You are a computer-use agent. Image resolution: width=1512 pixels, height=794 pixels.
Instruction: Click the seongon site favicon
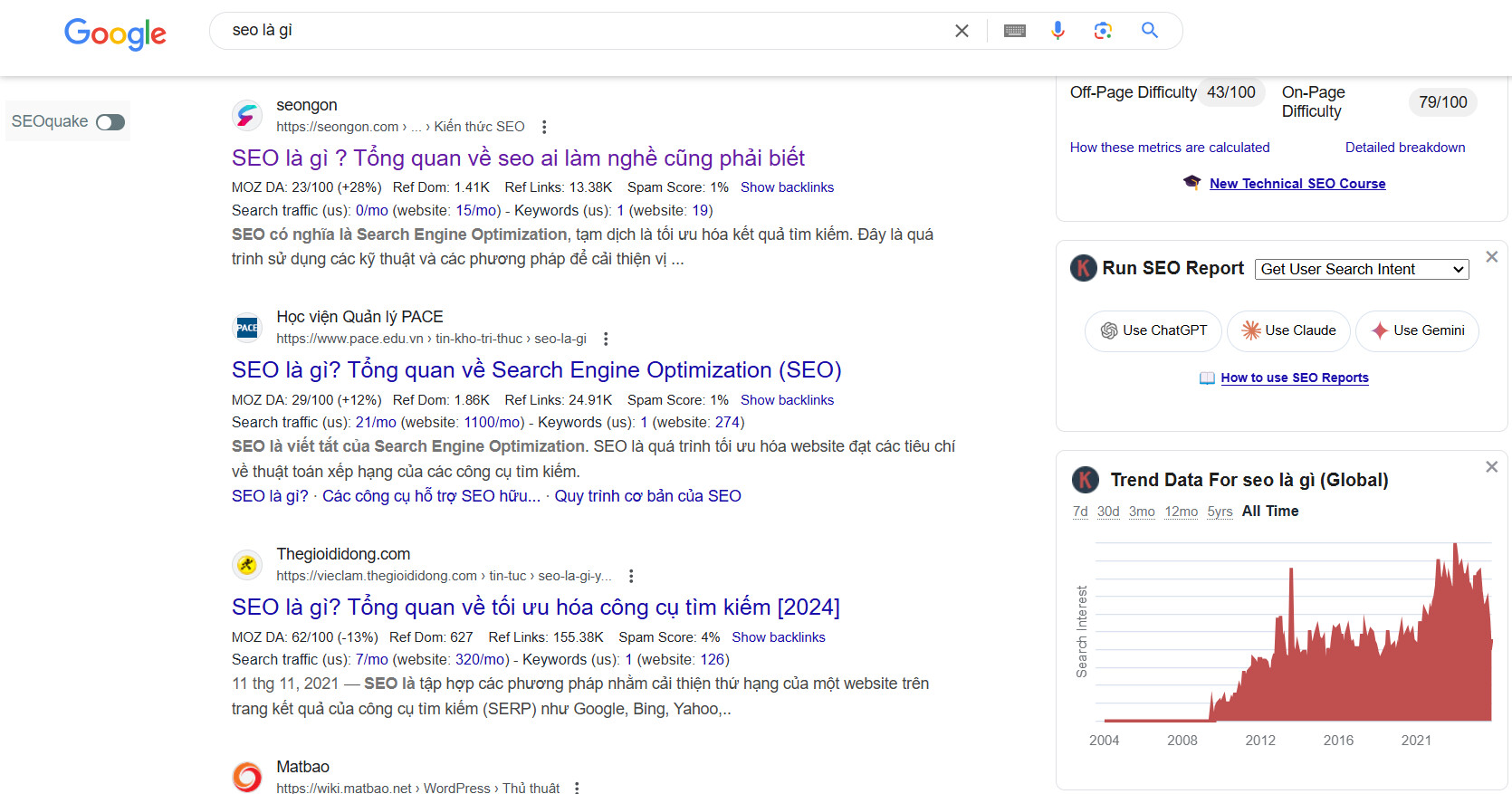pos(247,116)
